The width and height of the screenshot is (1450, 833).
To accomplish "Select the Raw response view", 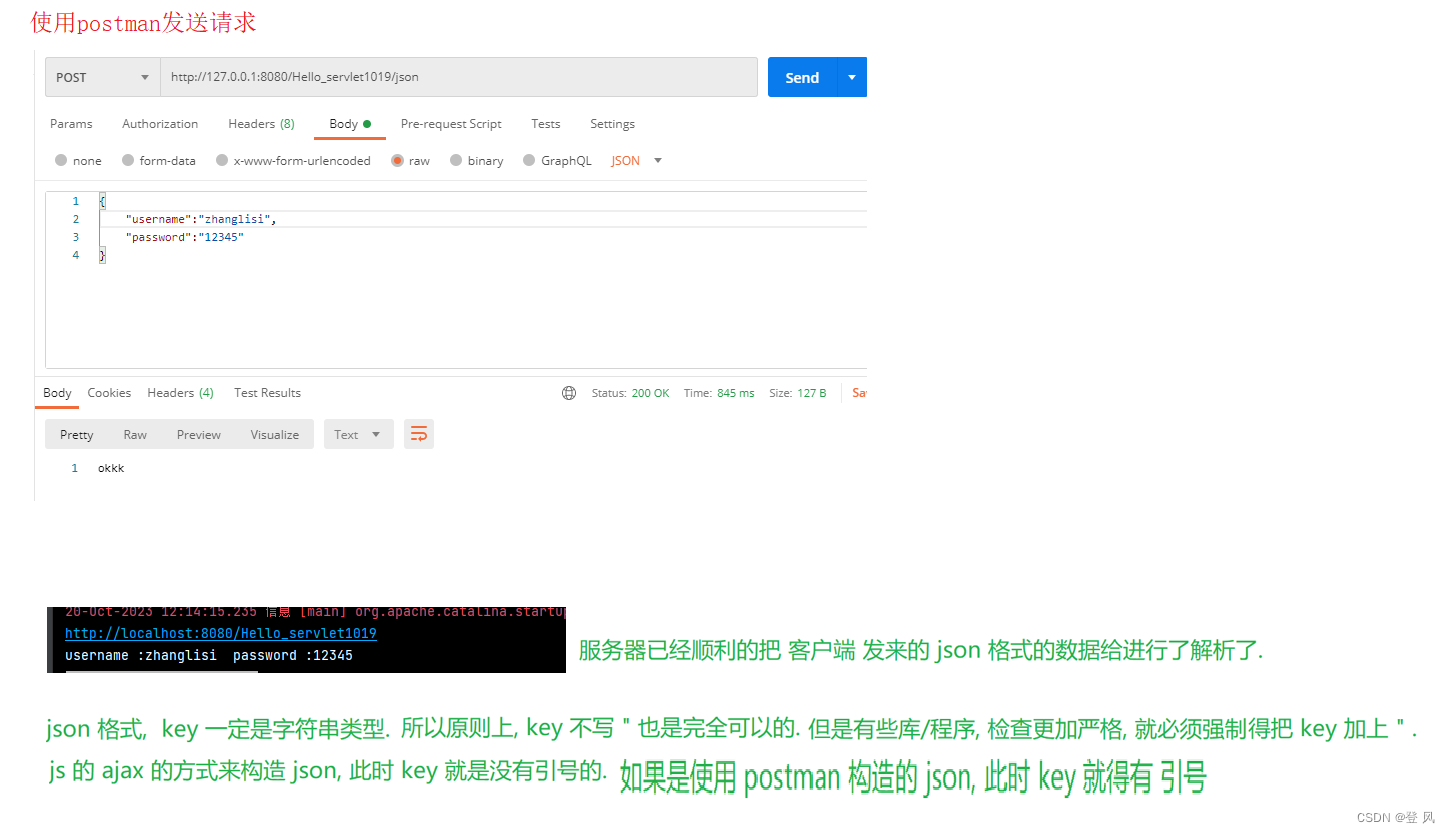I will click(135, 434).
